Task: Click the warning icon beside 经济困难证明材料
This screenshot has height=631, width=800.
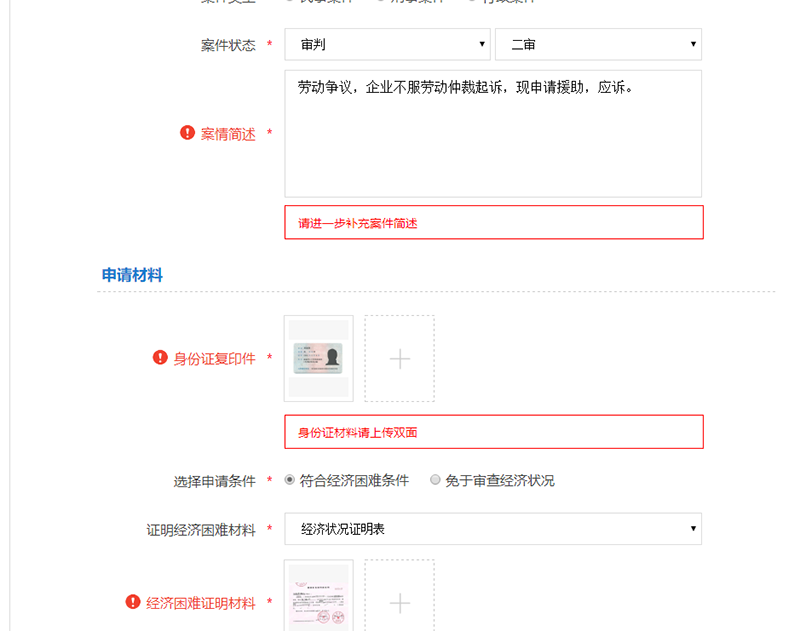Action: click(x=133, y=602)
